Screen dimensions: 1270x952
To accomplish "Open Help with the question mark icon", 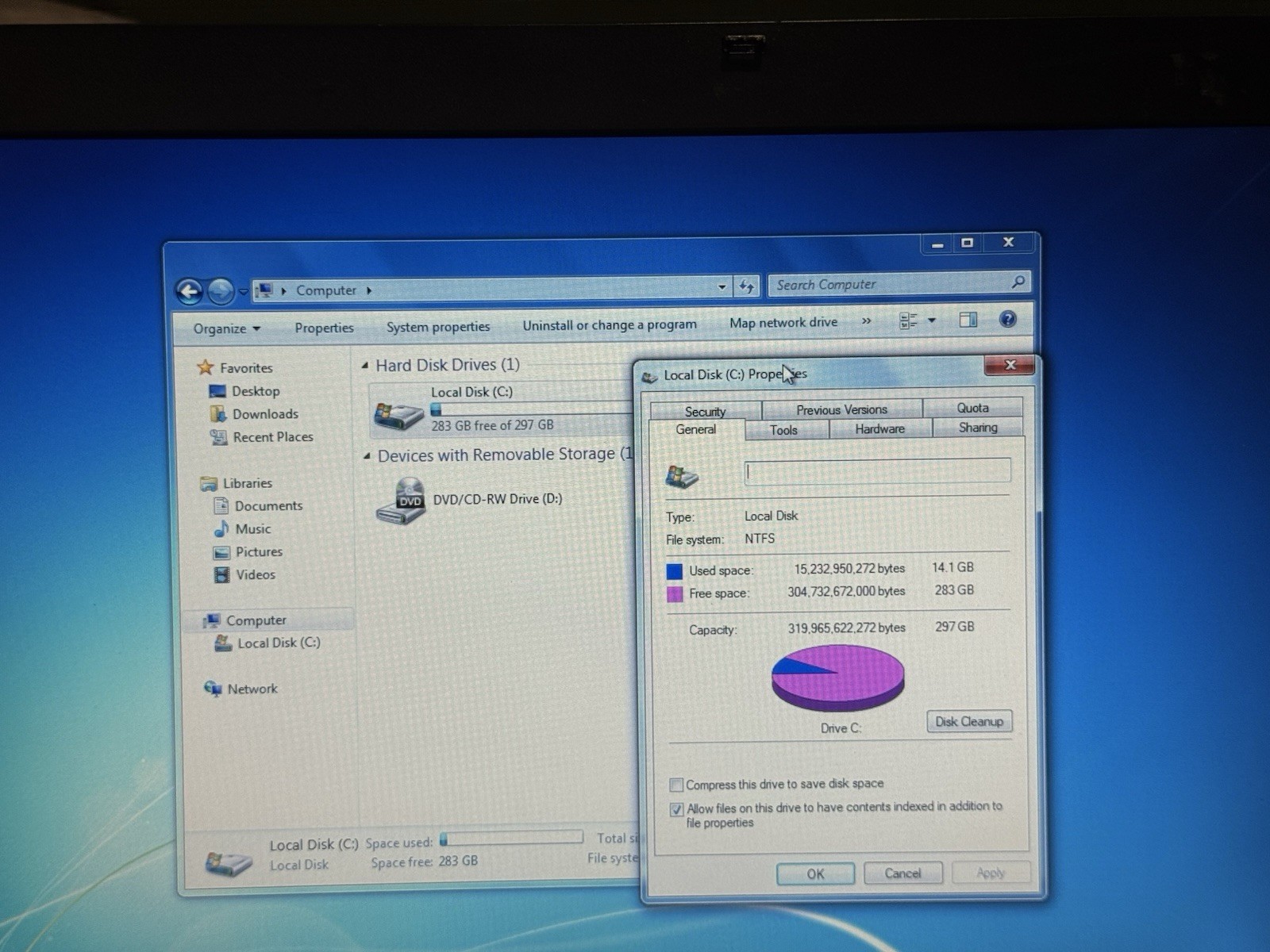I will click(1007, 319).
